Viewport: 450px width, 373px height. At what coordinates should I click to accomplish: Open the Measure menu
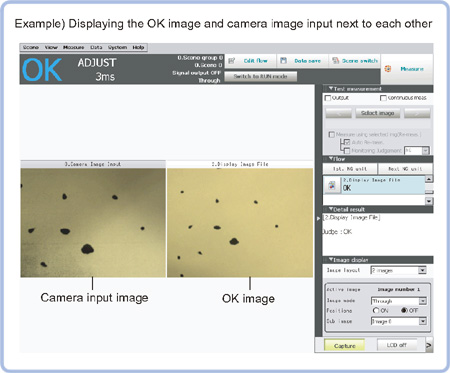click(73, 47)
